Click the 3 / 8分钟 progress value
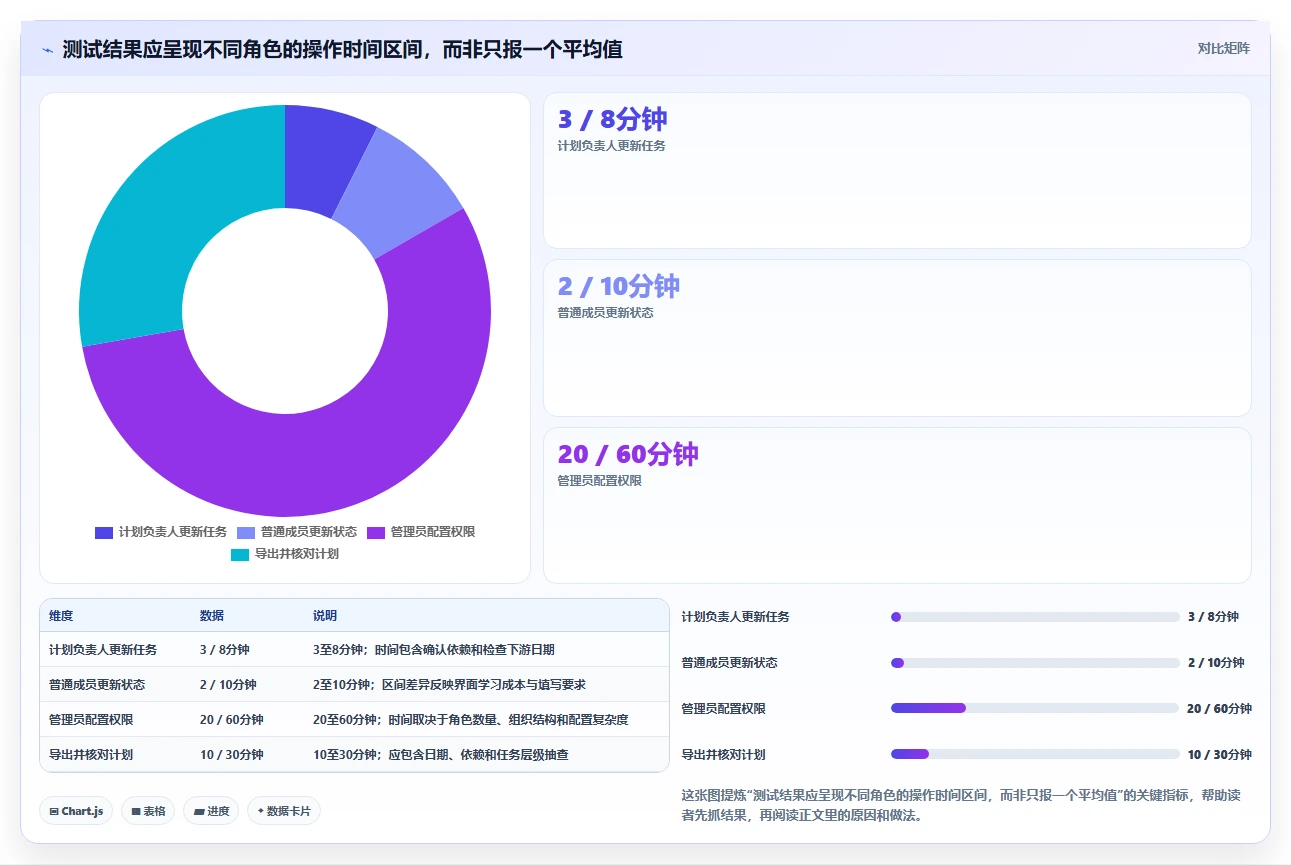Screen dimensions: 1291x865 pyautogui.click(x=1213, y=617)
